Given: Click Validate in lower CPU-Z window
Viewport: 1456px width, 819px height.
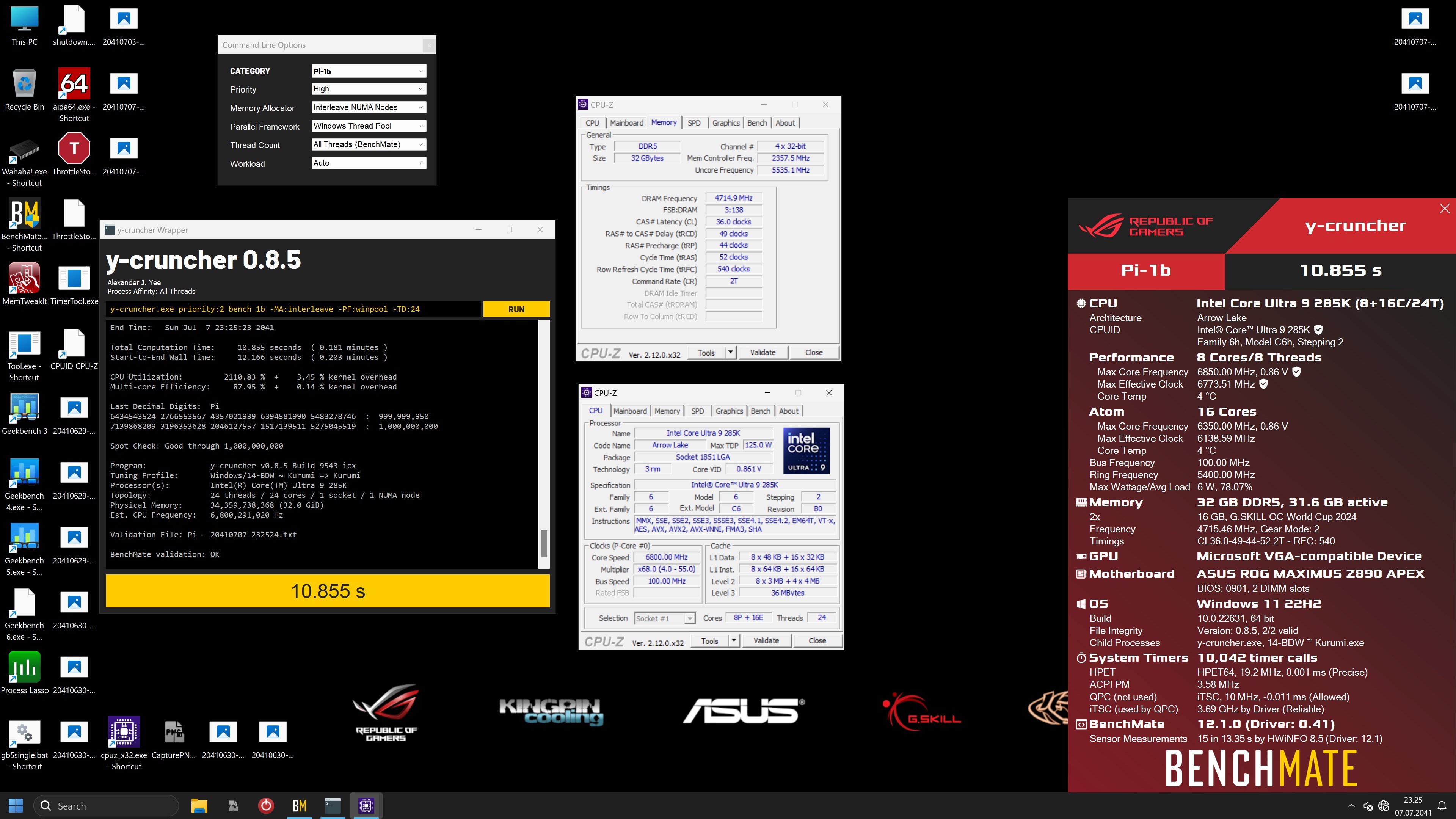Looking at the screenshot, I should [x=766, y=640].
